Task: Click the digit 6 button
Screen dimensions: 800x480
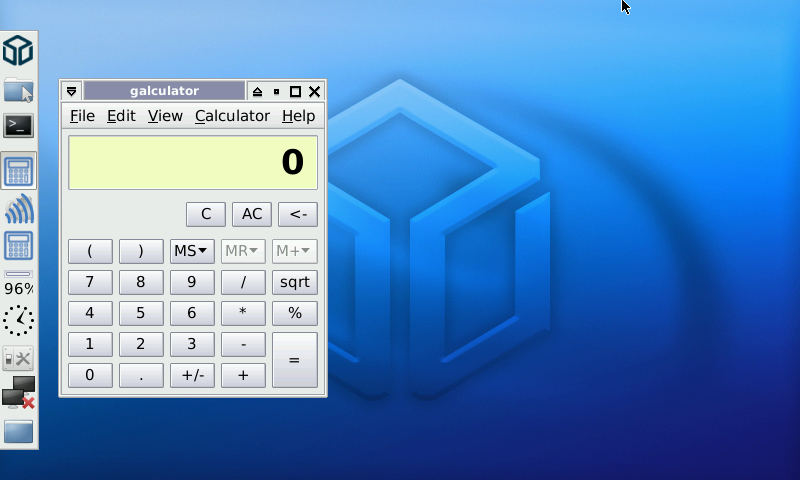Action: point(192,313)
